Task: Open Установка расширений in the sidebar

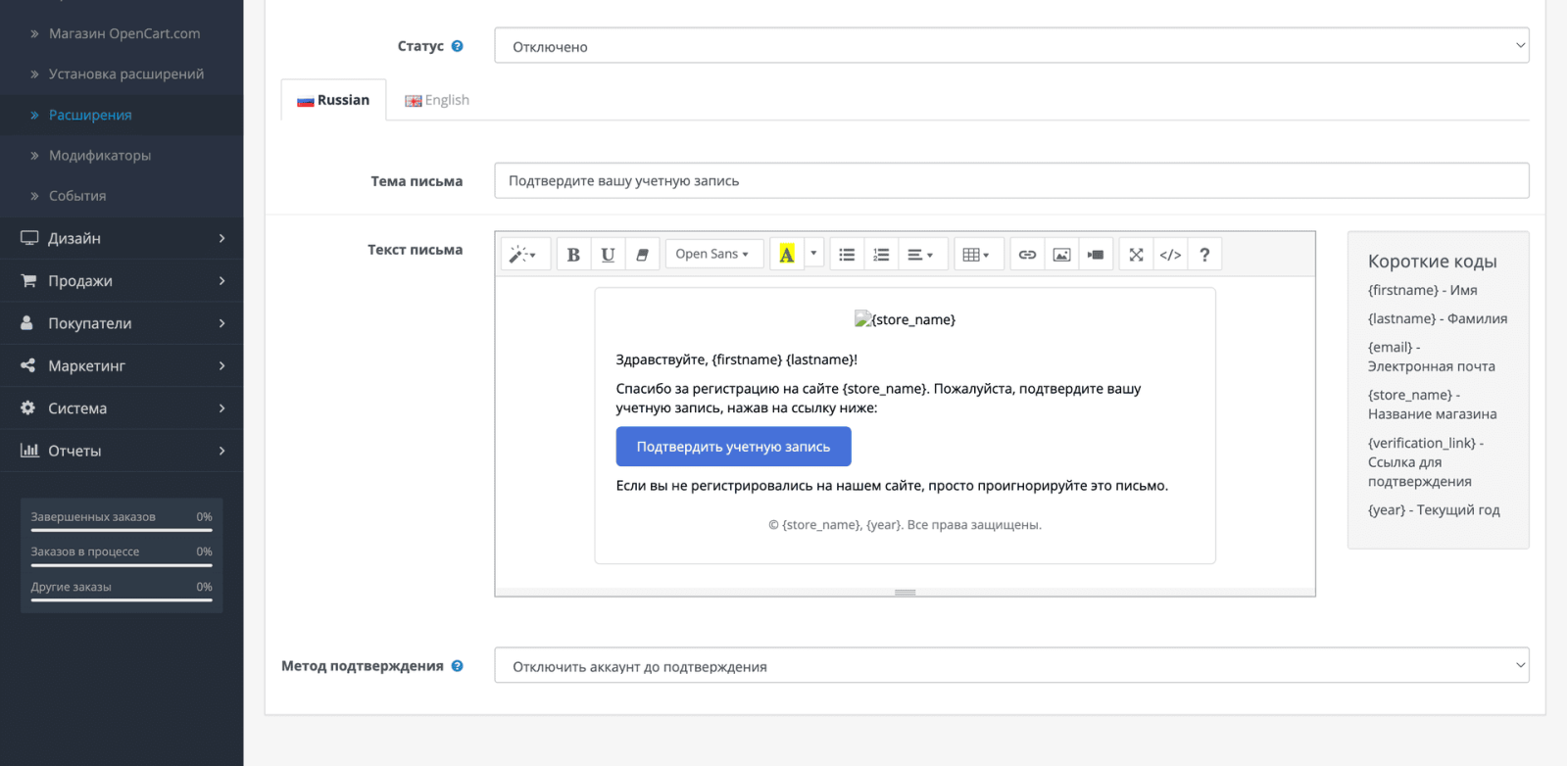Action: tap(126, 73)
